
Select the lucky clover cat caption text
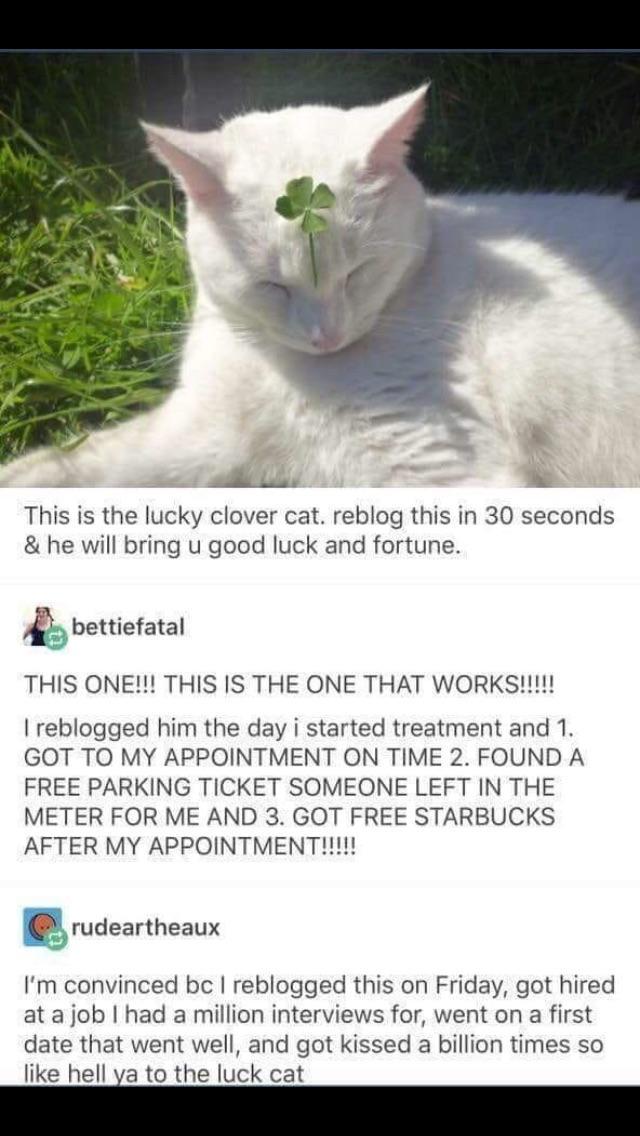(319, 530)
